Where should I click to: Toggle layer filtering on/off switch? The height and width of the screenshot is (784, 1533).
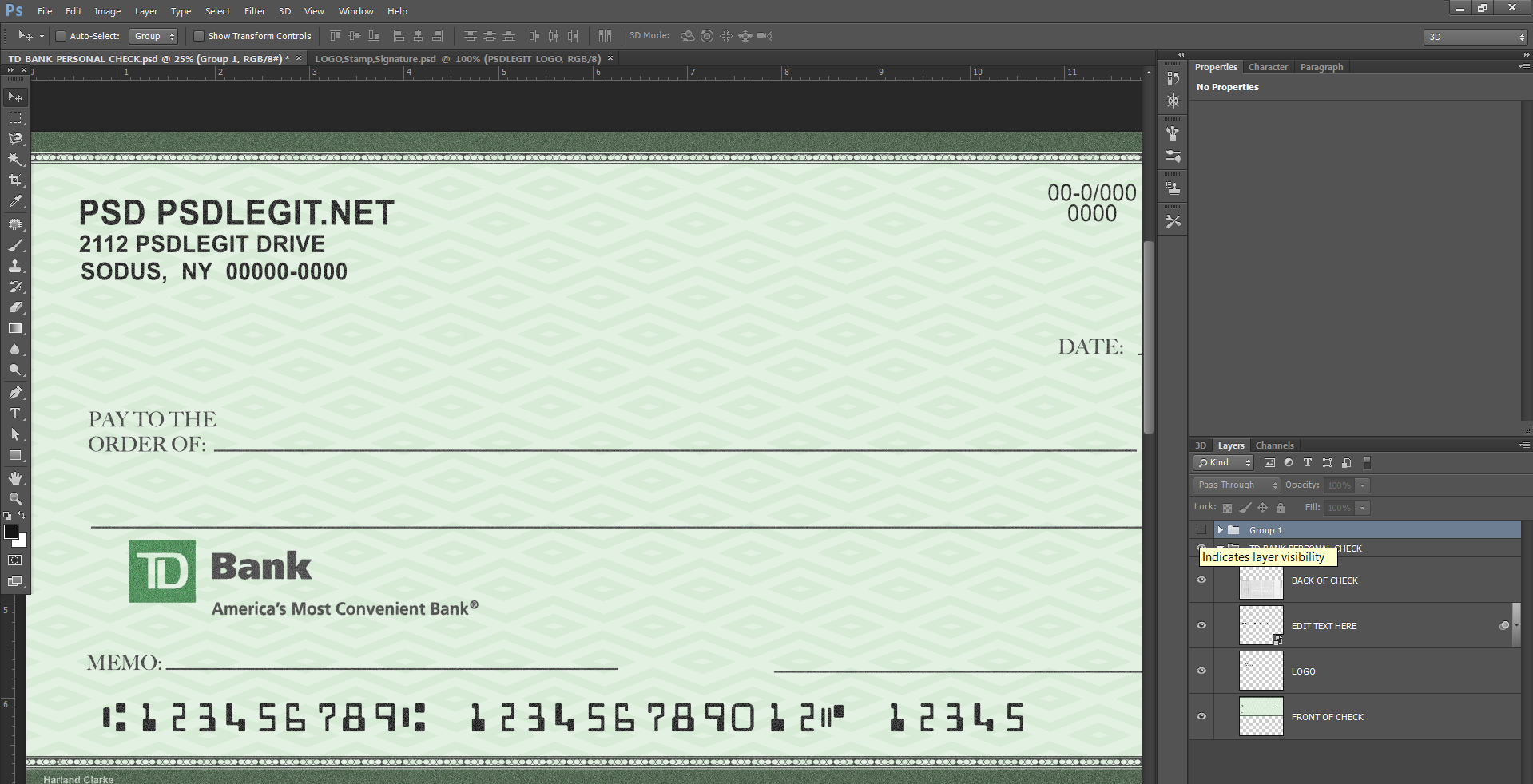click(x=1367, y=463)
